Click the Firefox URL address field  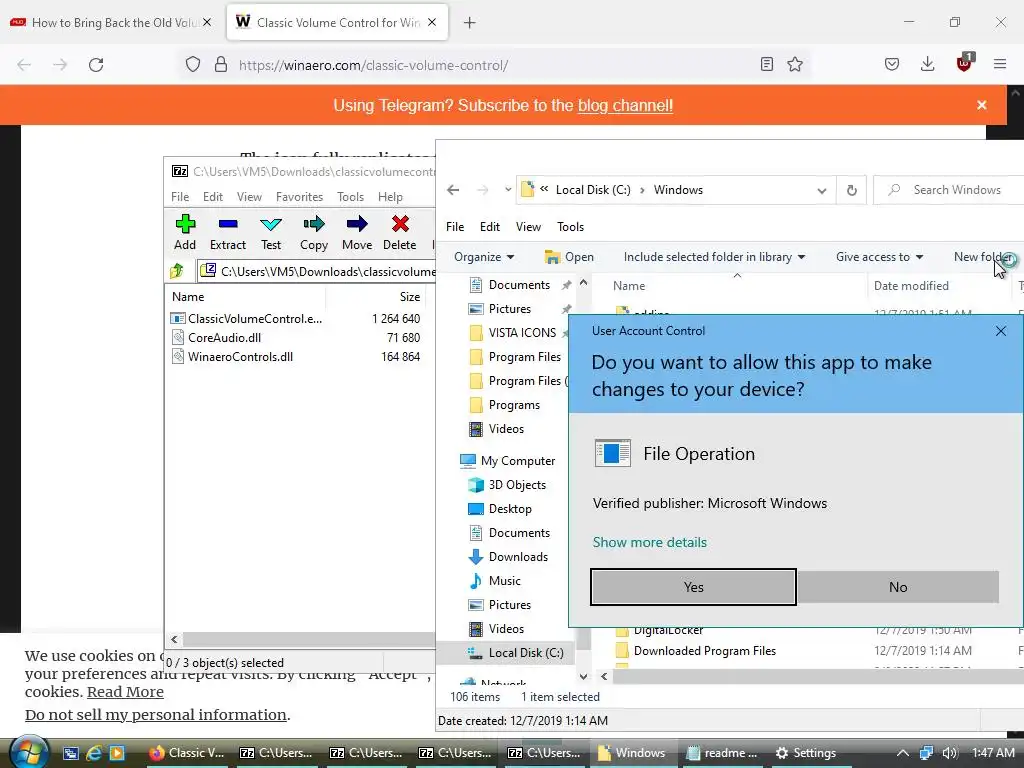(x=496, y=65)
